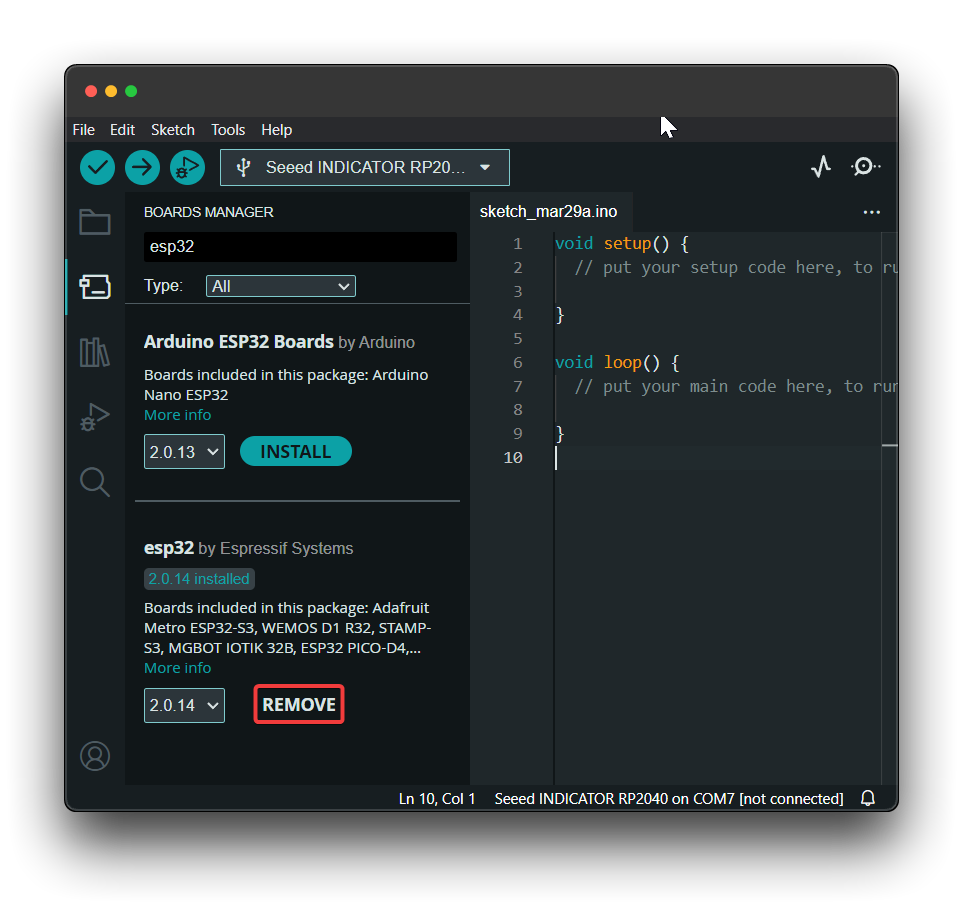Open the editor tab three-dots menu
This screenshot has height=908, width=963.
click(x=871, y=212)
